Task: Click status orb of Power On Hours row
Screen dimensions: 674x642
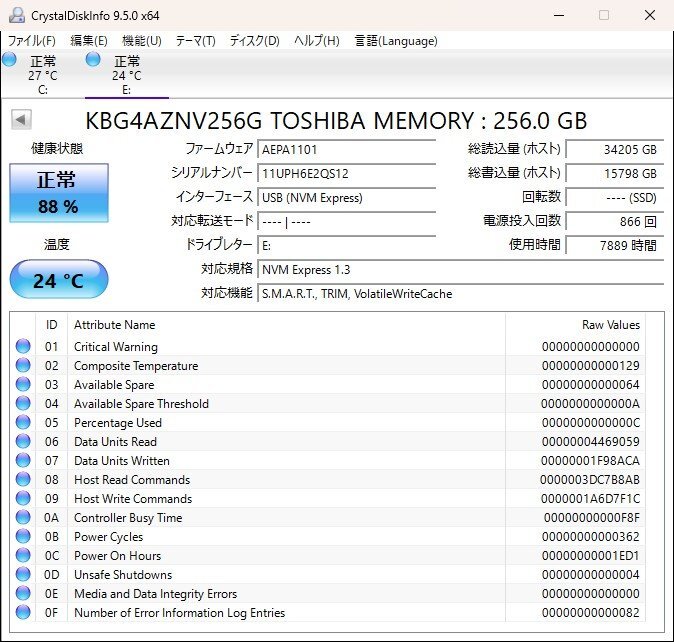Action: (x=23, y=555)
